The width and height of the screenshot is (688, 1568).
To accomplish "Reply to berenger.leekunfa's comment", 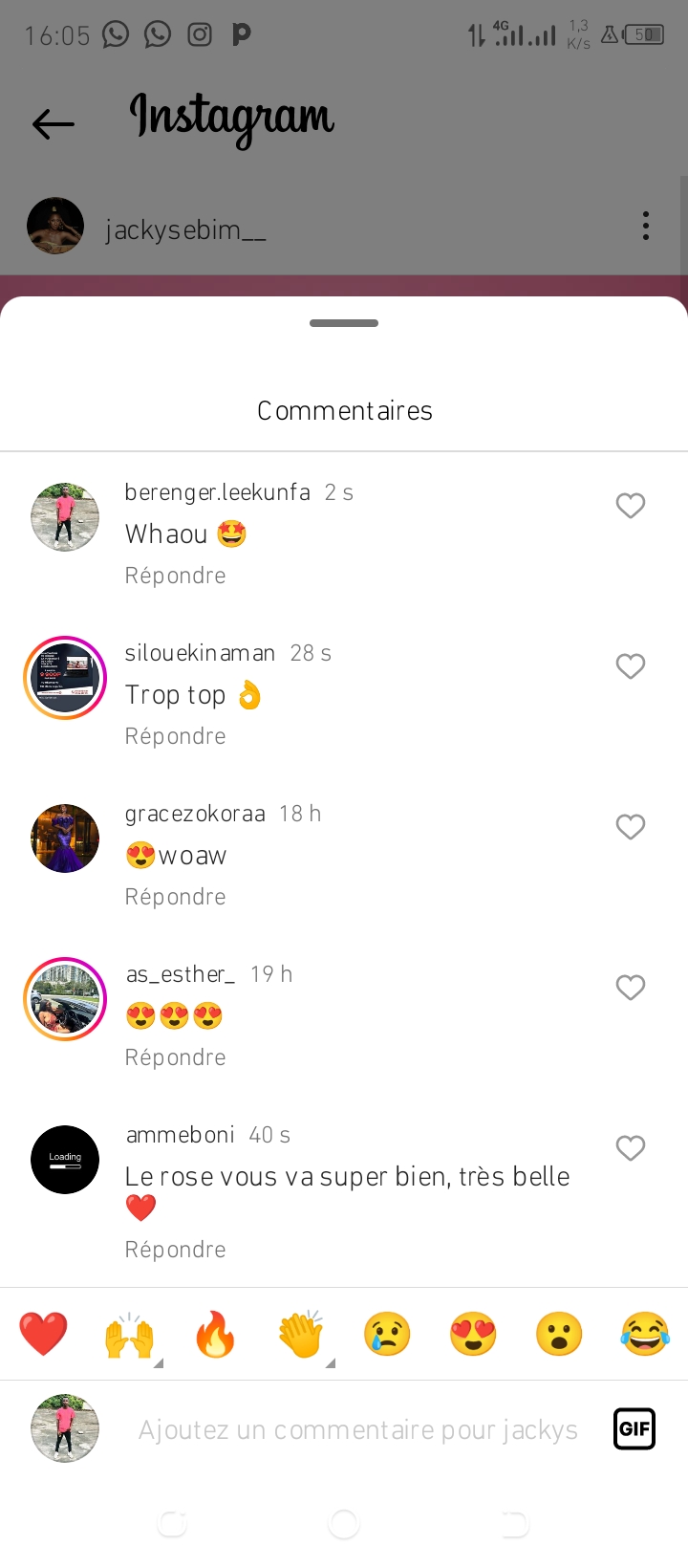I will click(176, 576).
